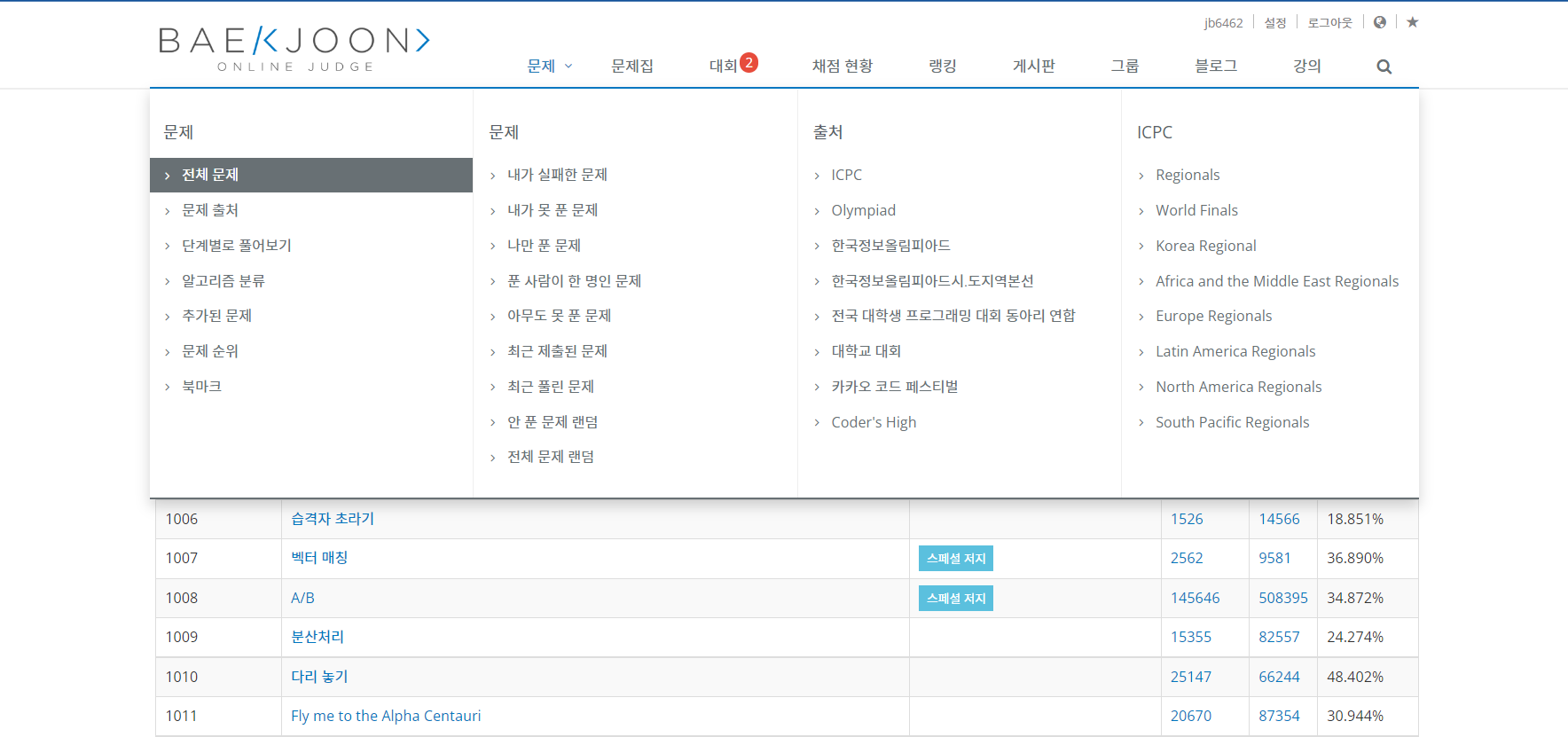Click the red 2 badge on 대회

click(749, 62)
